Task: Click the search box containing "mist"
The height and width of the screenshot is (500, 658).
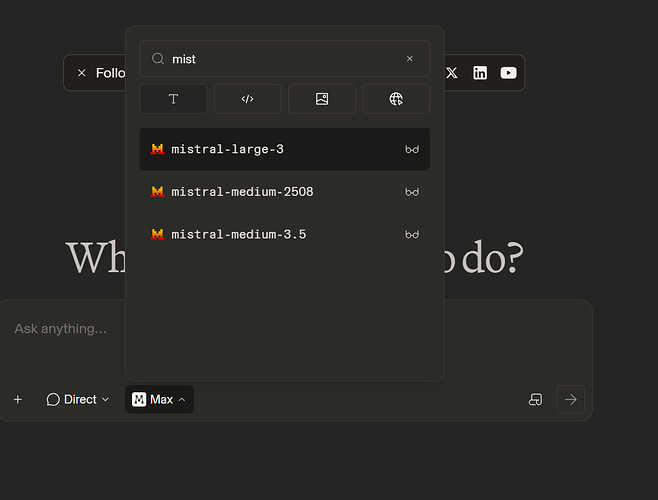Action: click(x=285, y=59)
